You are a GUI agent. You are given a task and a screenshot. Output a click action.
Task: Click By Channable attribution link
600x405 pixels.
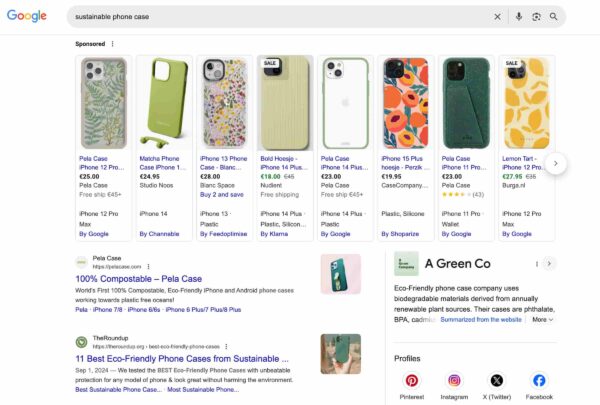click(x=159, y=234)
